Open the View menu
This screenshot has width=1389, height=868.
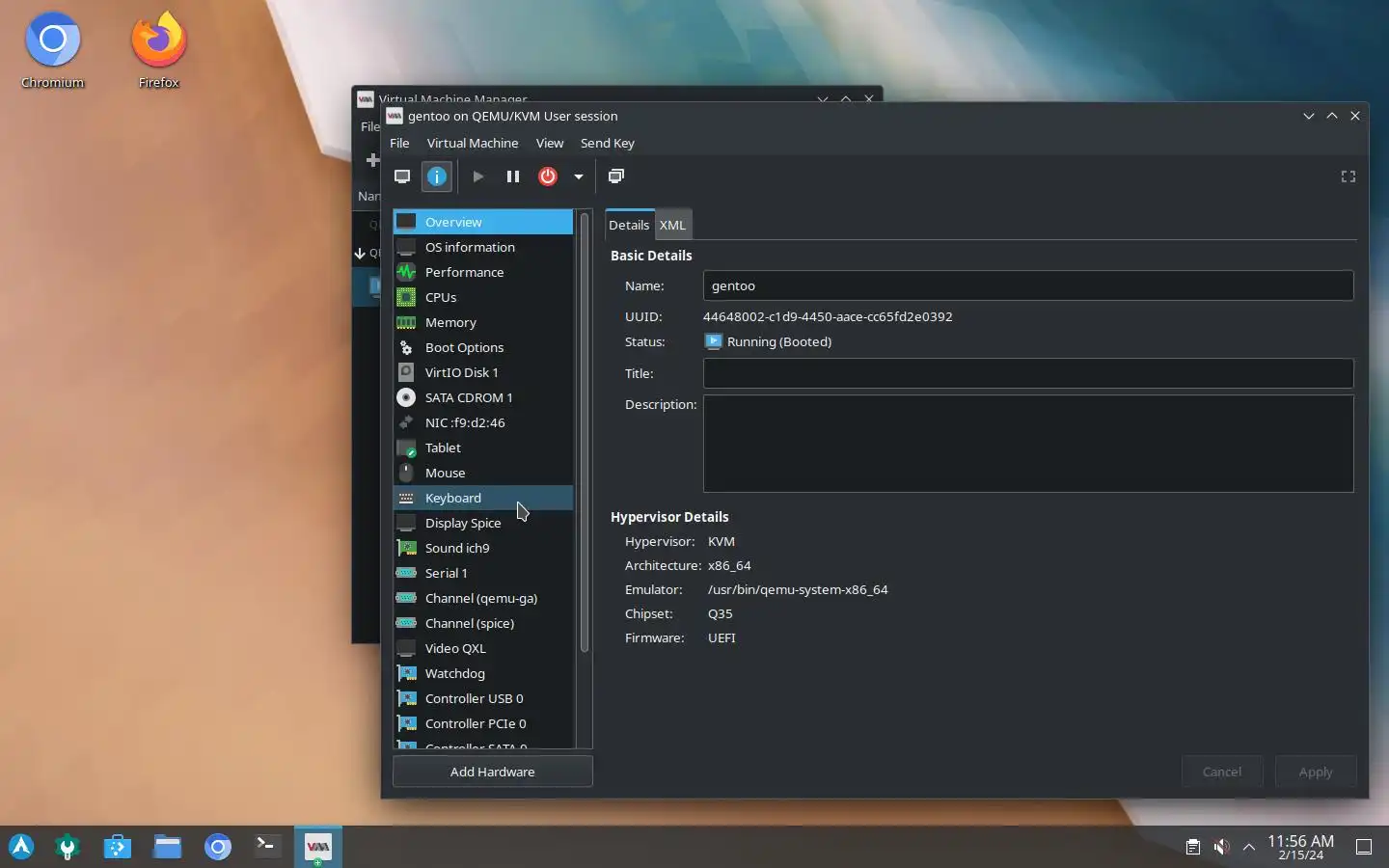coord(550,143)
